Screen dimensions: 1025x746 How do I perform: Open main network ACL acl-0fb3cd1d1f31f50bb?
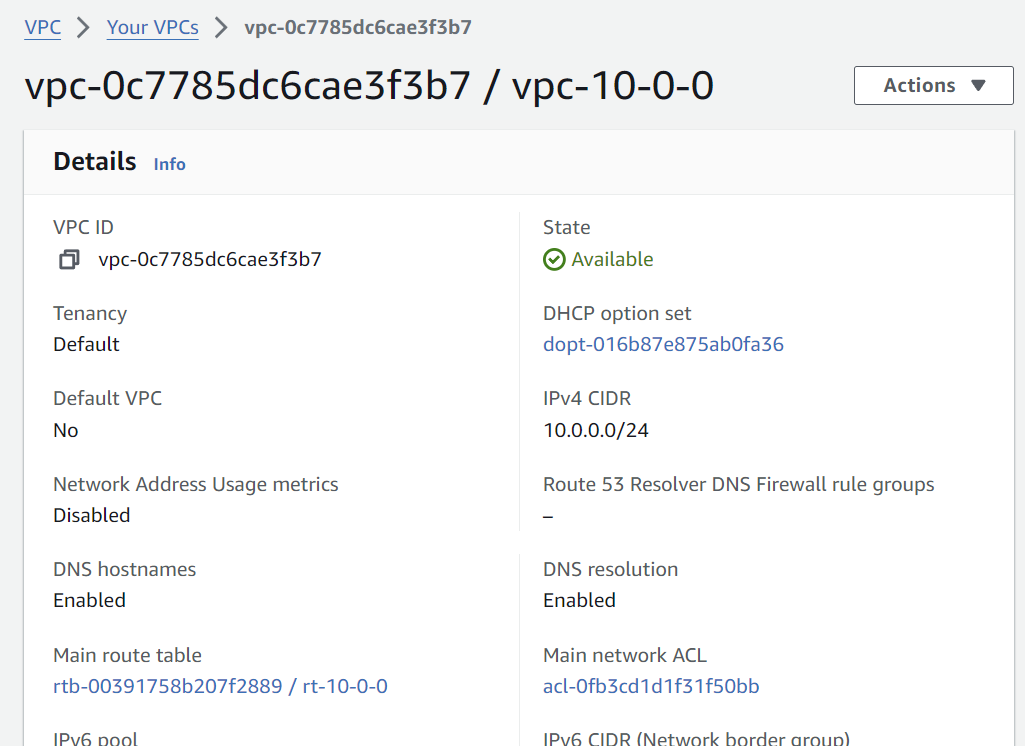click(x=651, y=686)
